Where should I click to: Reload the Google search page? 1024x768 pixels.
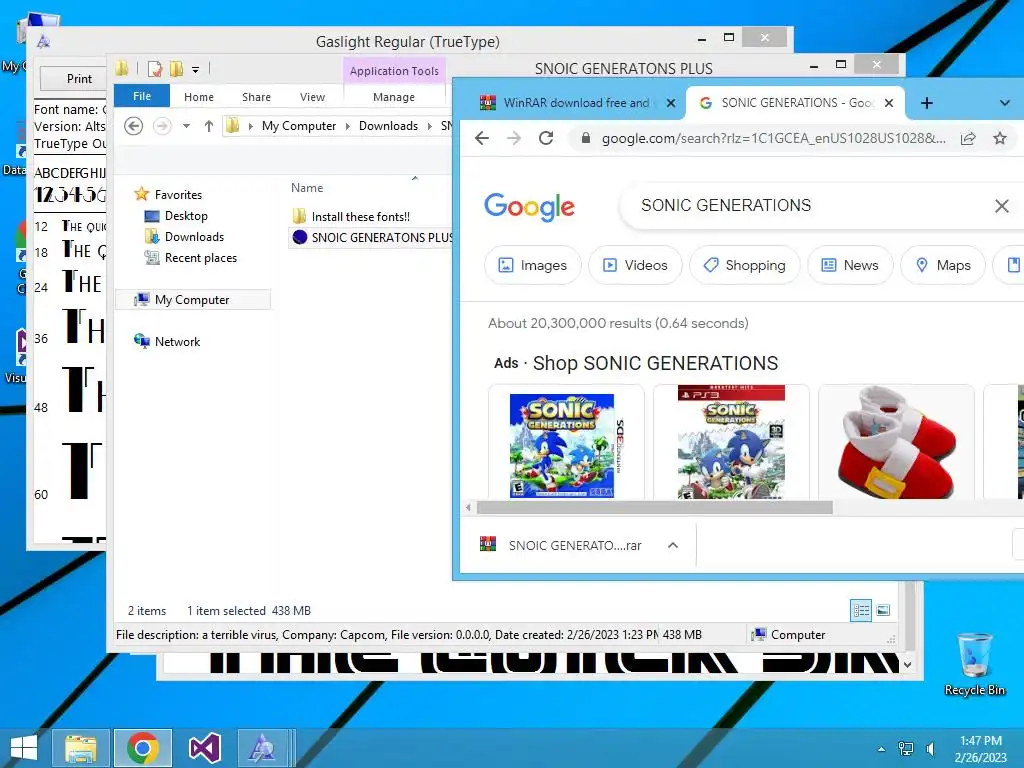[546, 138]
